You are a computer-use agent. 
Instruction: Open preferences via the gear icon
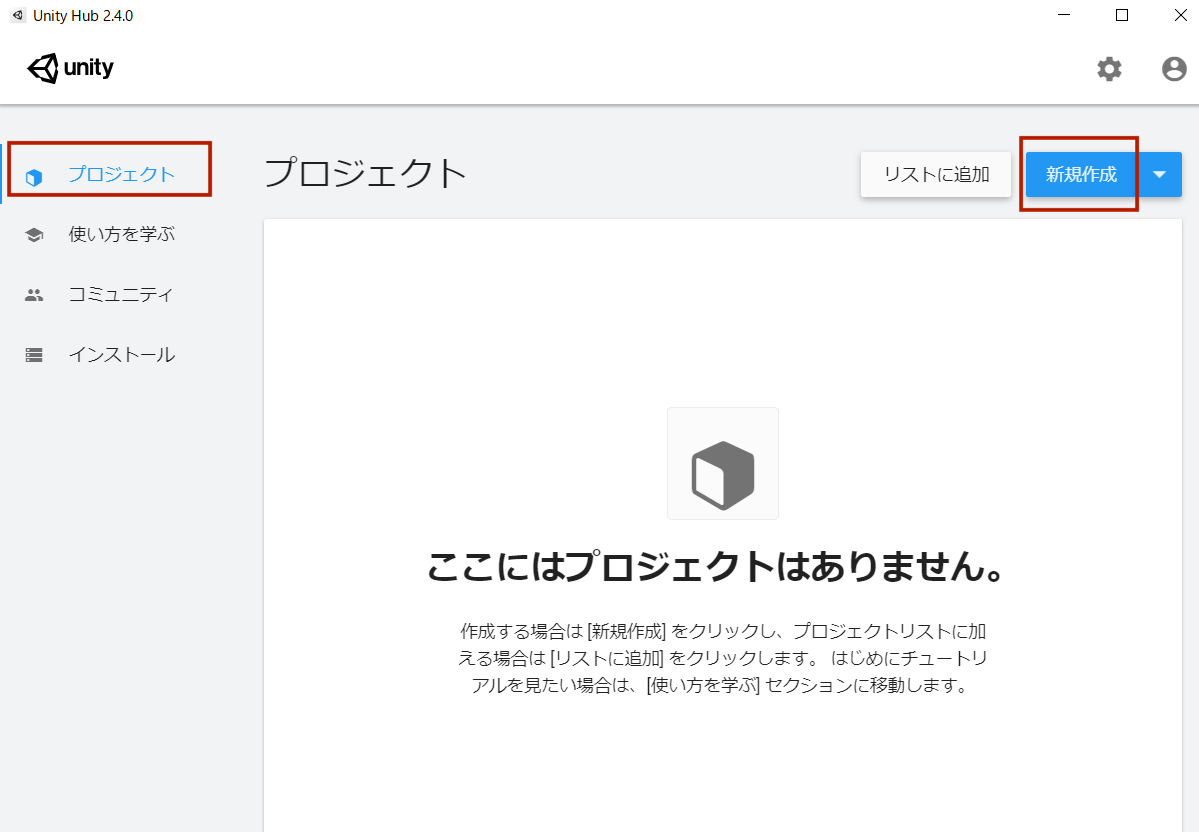pos(1108,69)
